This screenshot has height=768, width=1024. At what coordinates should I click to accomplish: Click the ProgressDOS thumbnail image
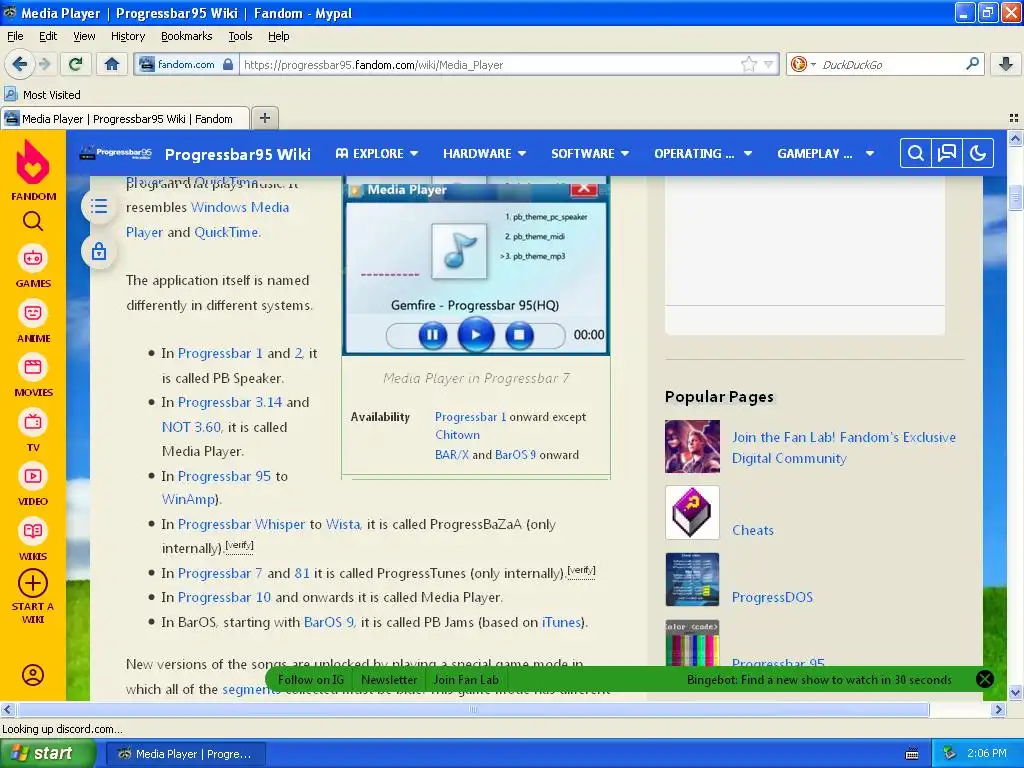(x=692, y=579)
